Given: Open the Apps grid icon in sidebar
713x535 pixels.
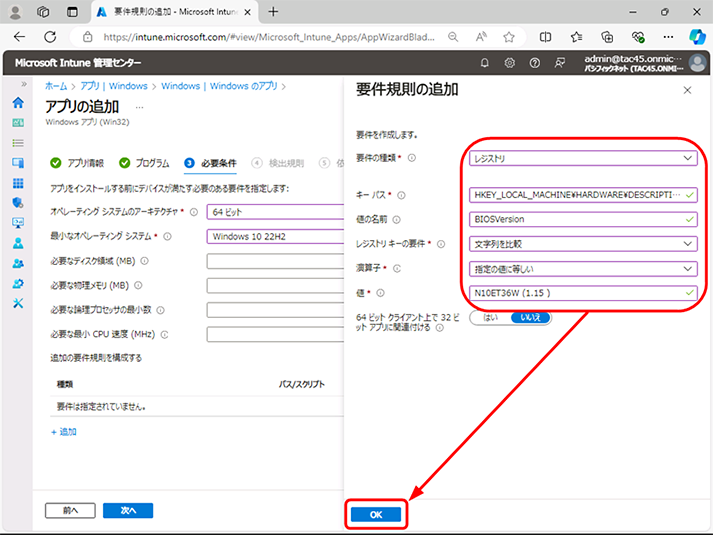Looking at the screenshot, I should point(18,183).
